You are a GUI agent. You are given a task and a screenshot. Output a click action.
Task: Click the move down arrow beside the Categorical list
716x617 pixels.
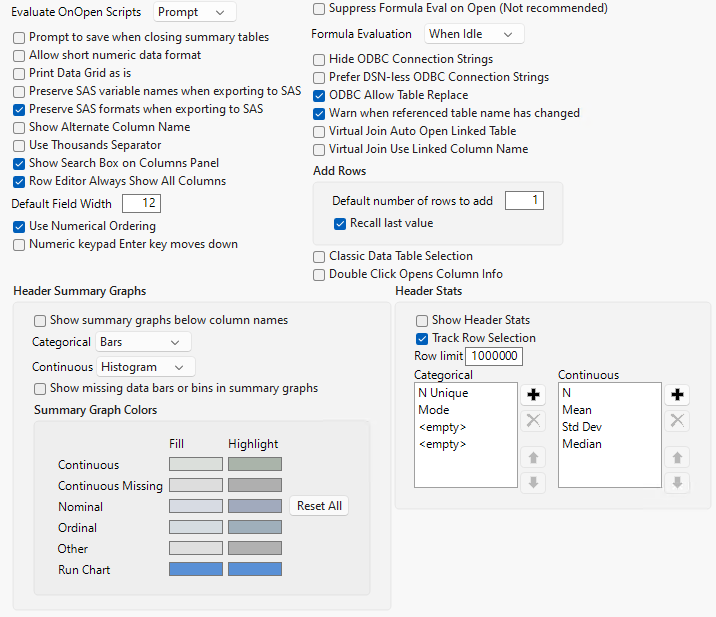click(x=533, y=482)
